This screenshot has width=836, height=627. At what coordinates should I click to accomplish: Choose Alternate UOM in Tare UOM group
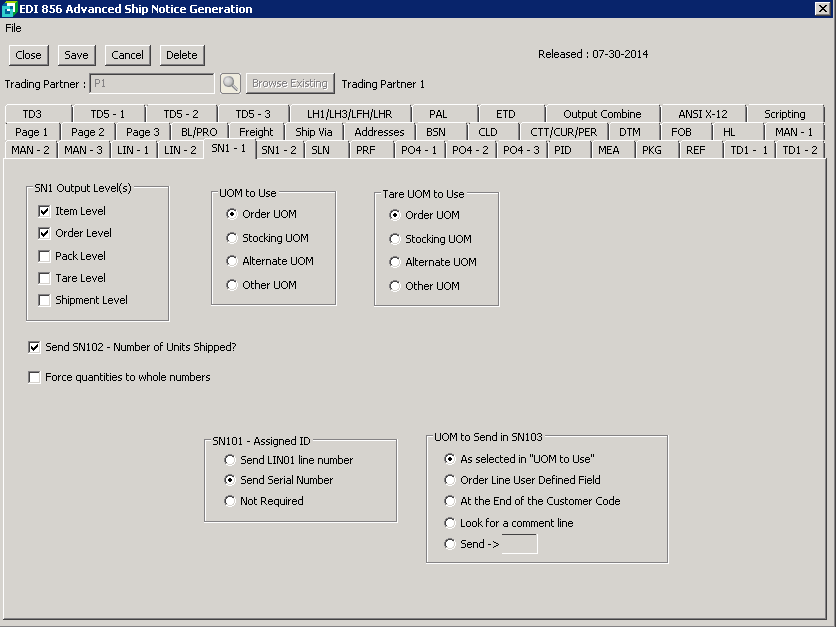click(395, 262)
